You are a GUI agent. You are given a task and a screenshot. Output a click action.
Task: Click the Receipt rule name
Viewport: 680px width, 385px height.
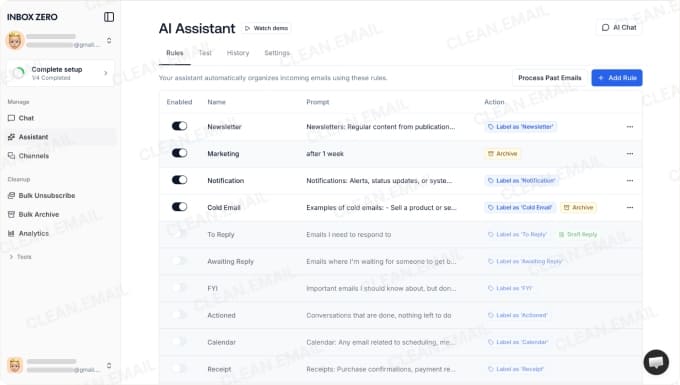[x=219, y=369]
